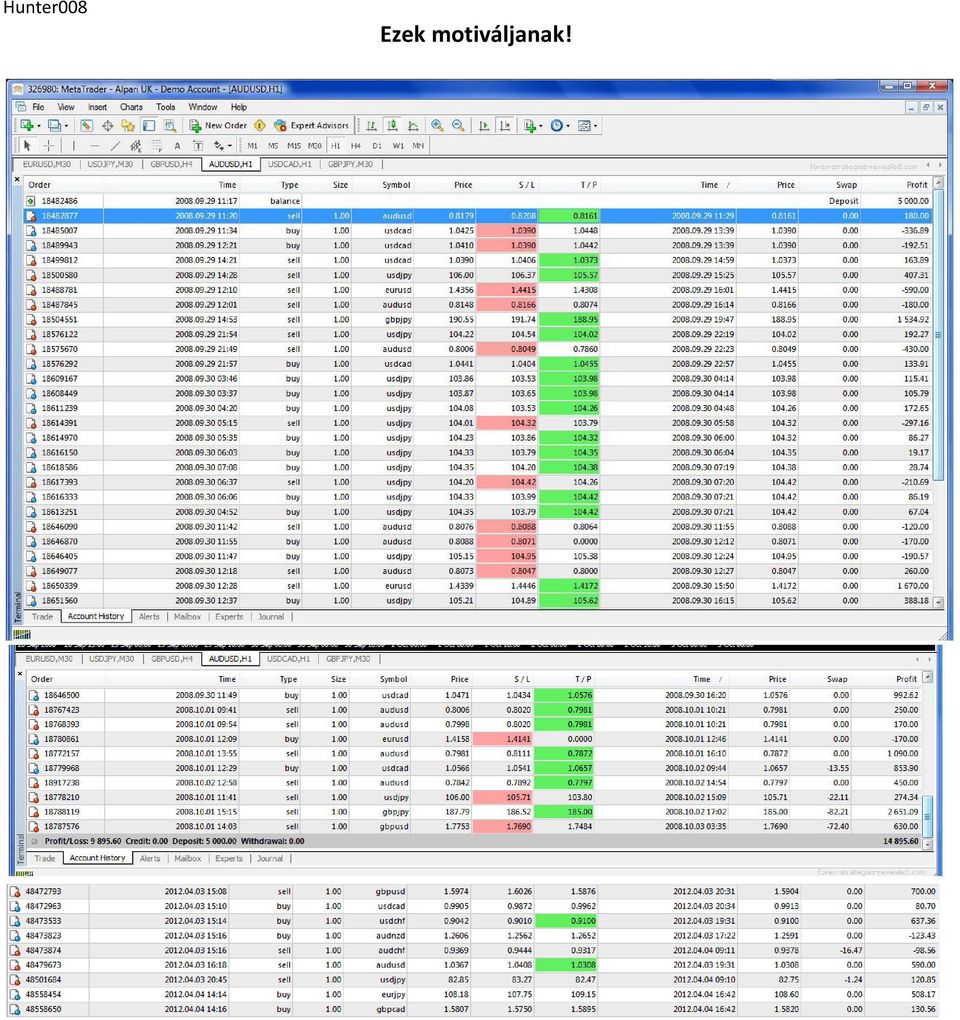Switch timeframe to M1
Image resolution: width=960 pixels, height=1020 pixels.
[252, 146]
